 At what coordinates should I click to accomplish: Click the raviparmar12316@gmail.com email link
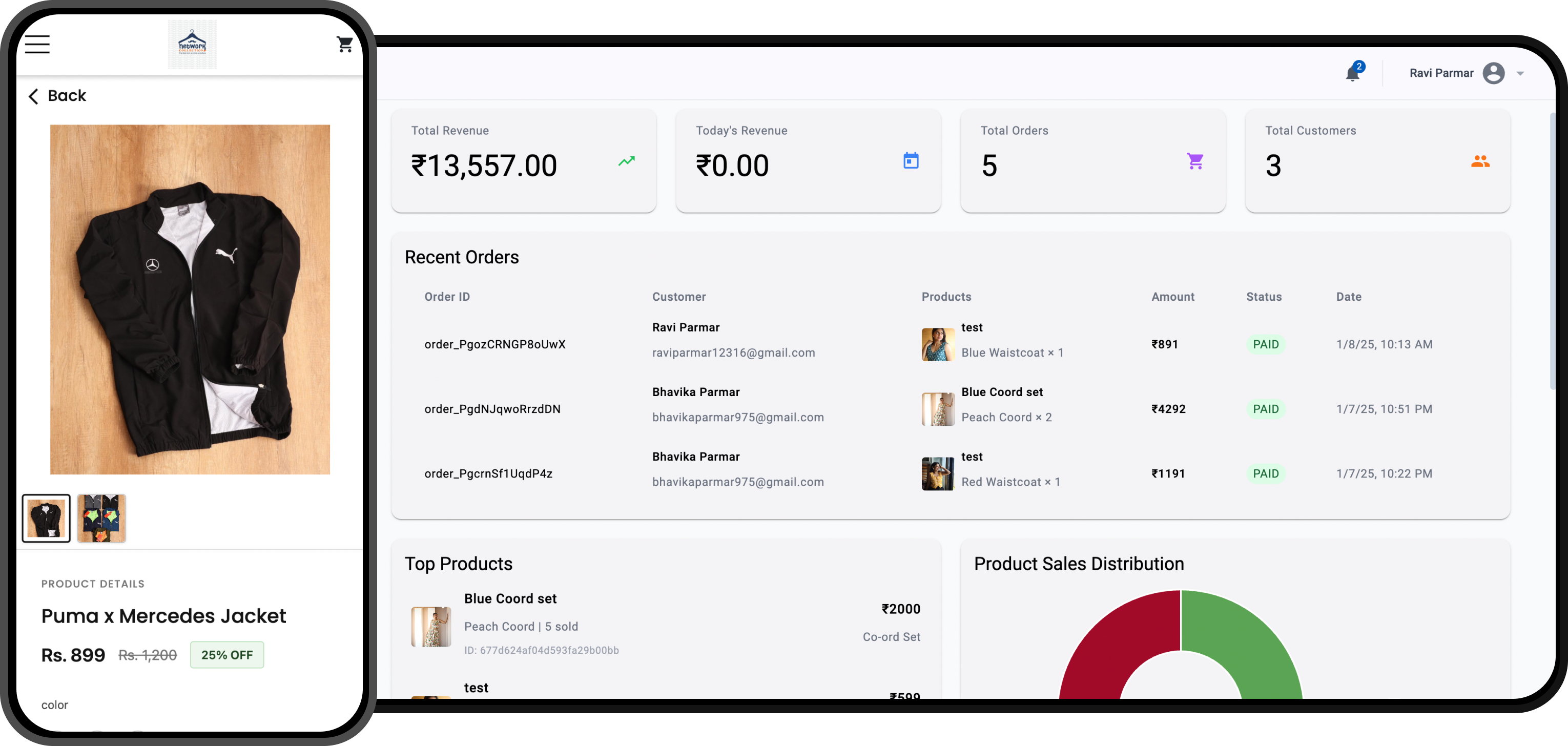point(733,353)
